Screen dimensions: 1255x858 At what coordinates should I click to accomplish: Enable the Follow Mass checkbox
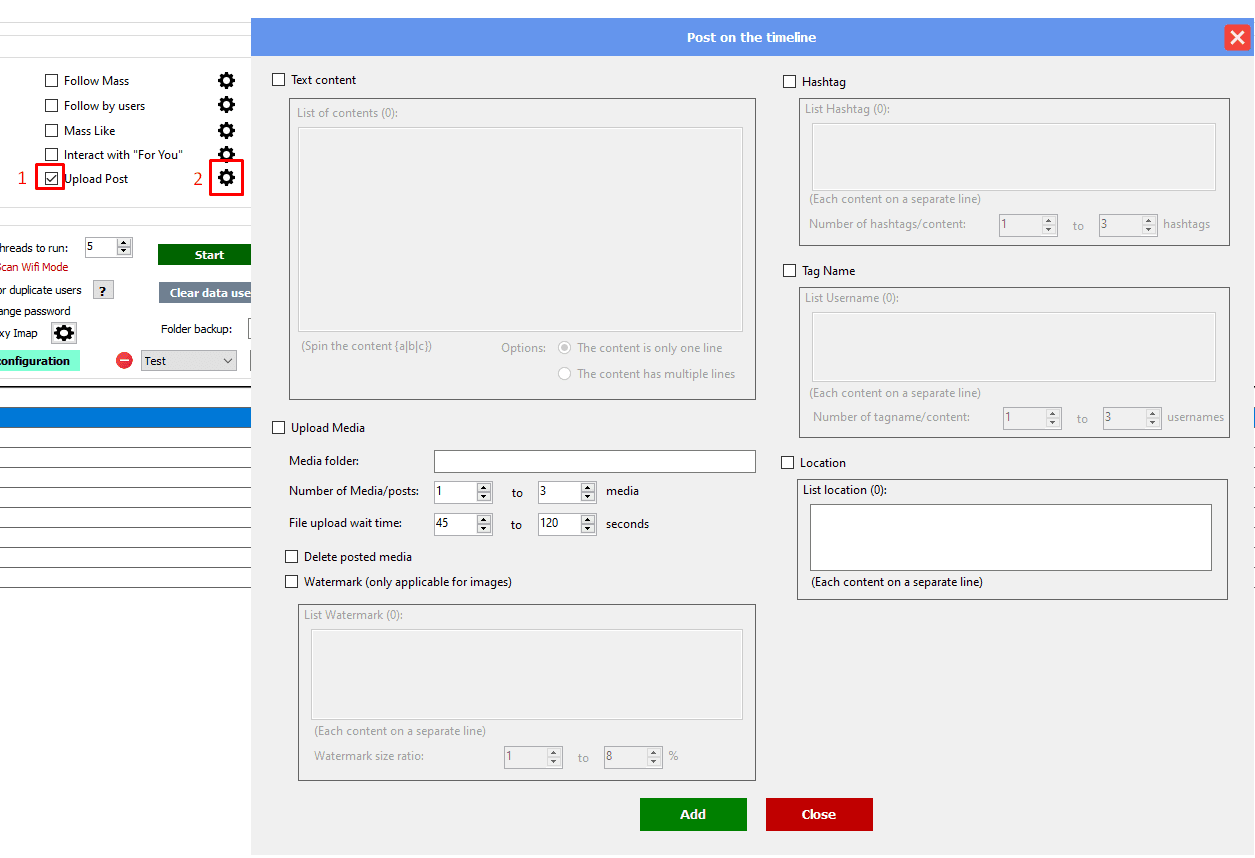pyautogui.click(x=51, y=81)
